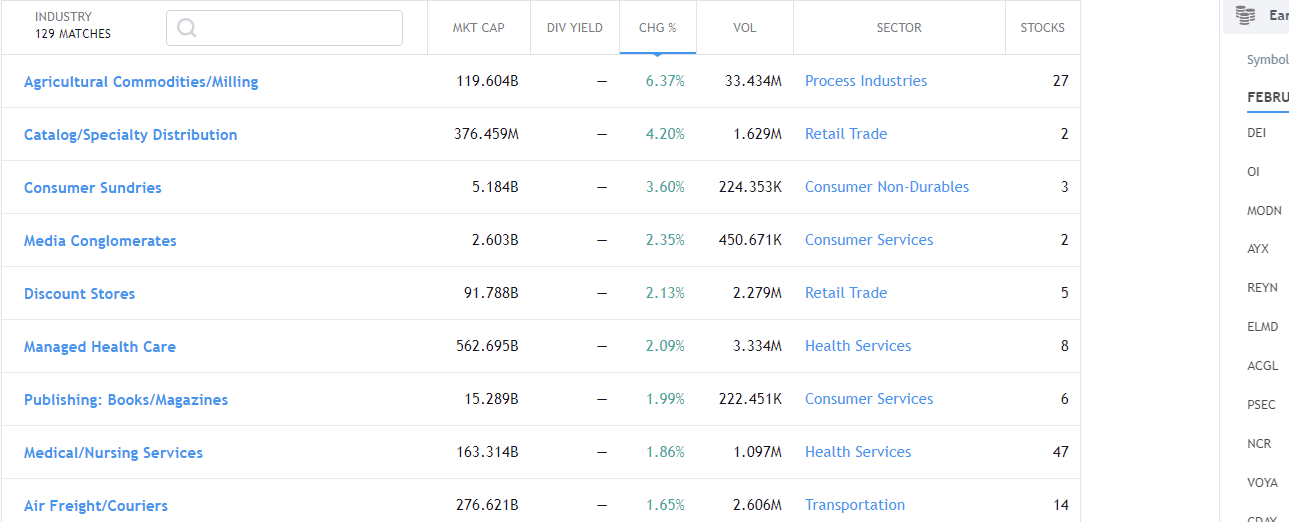This screenshot has width=1289, height=522.
Task: Open Retail Trade sector in Discount Stores row
Action: pos(846,293)
